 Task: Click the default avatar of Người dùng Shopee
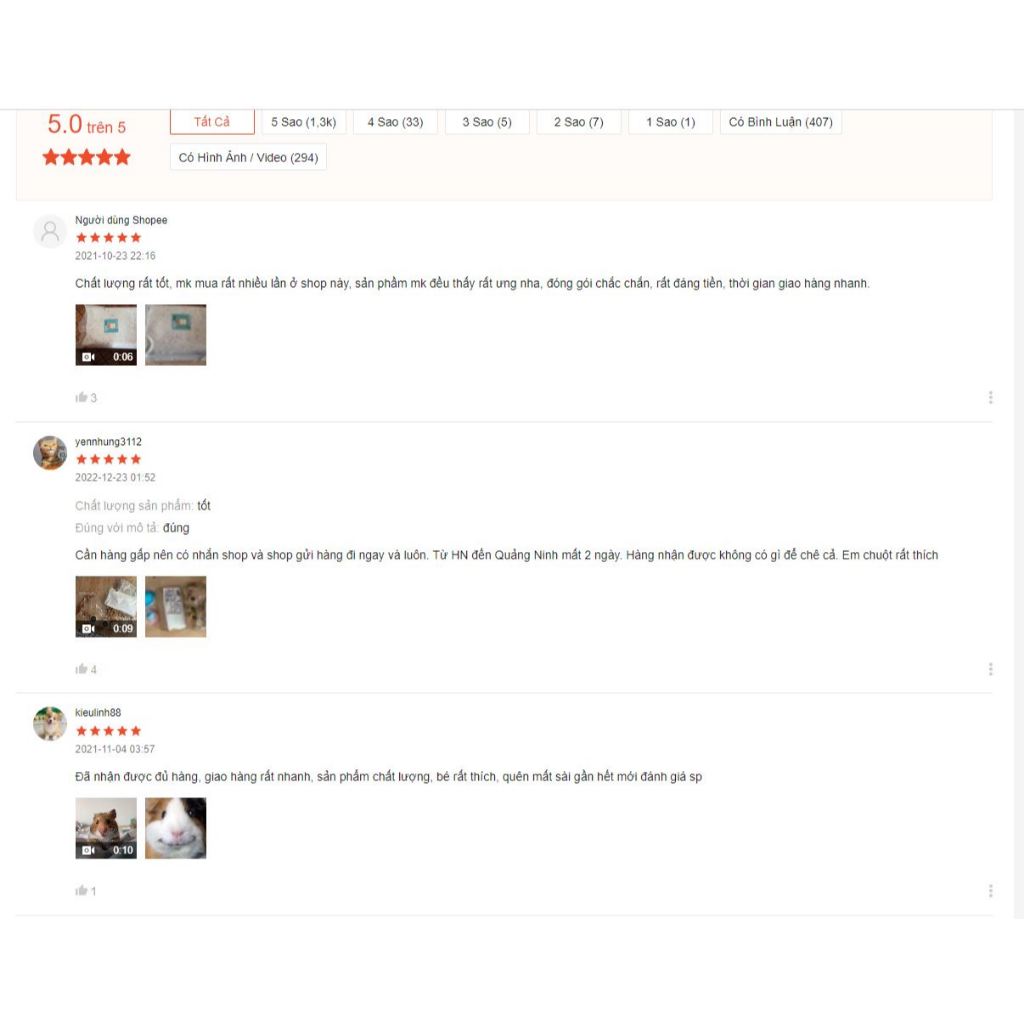click(50, 231)
